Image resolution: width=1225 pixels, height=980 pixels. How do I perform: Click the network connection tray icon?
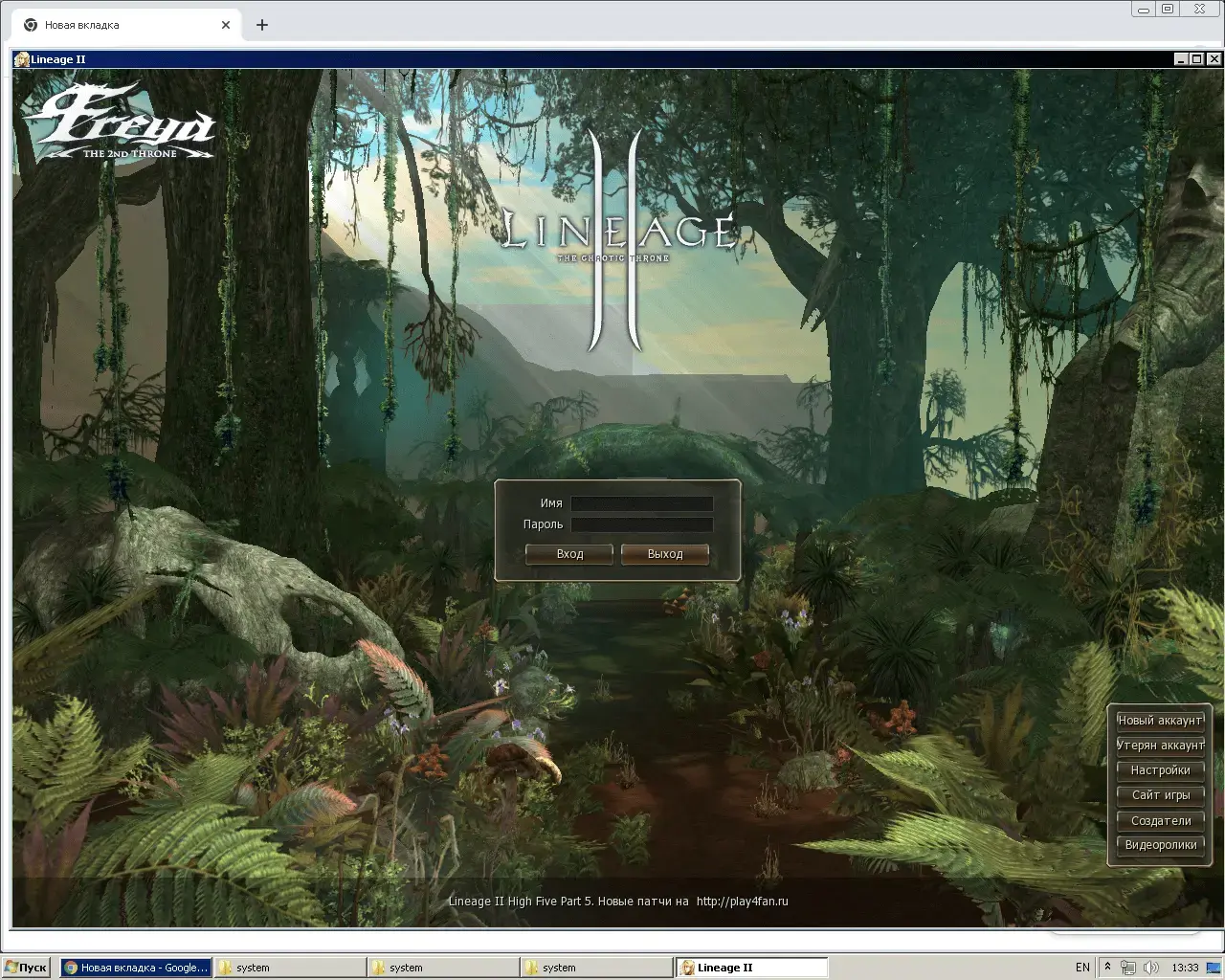(1129, 968)
